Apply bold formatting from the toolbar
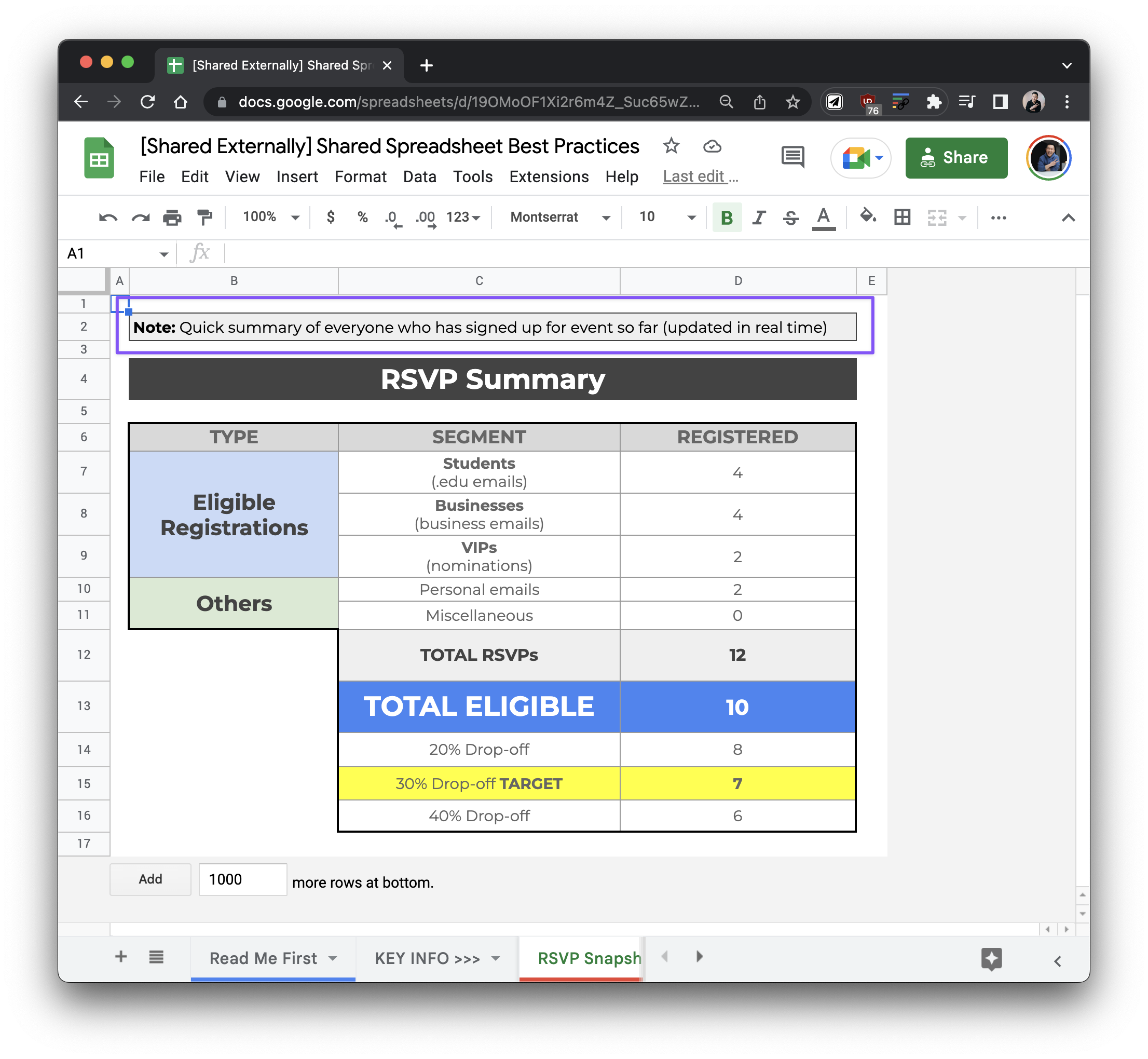Screen dimensions: 1148x1059 727,217
